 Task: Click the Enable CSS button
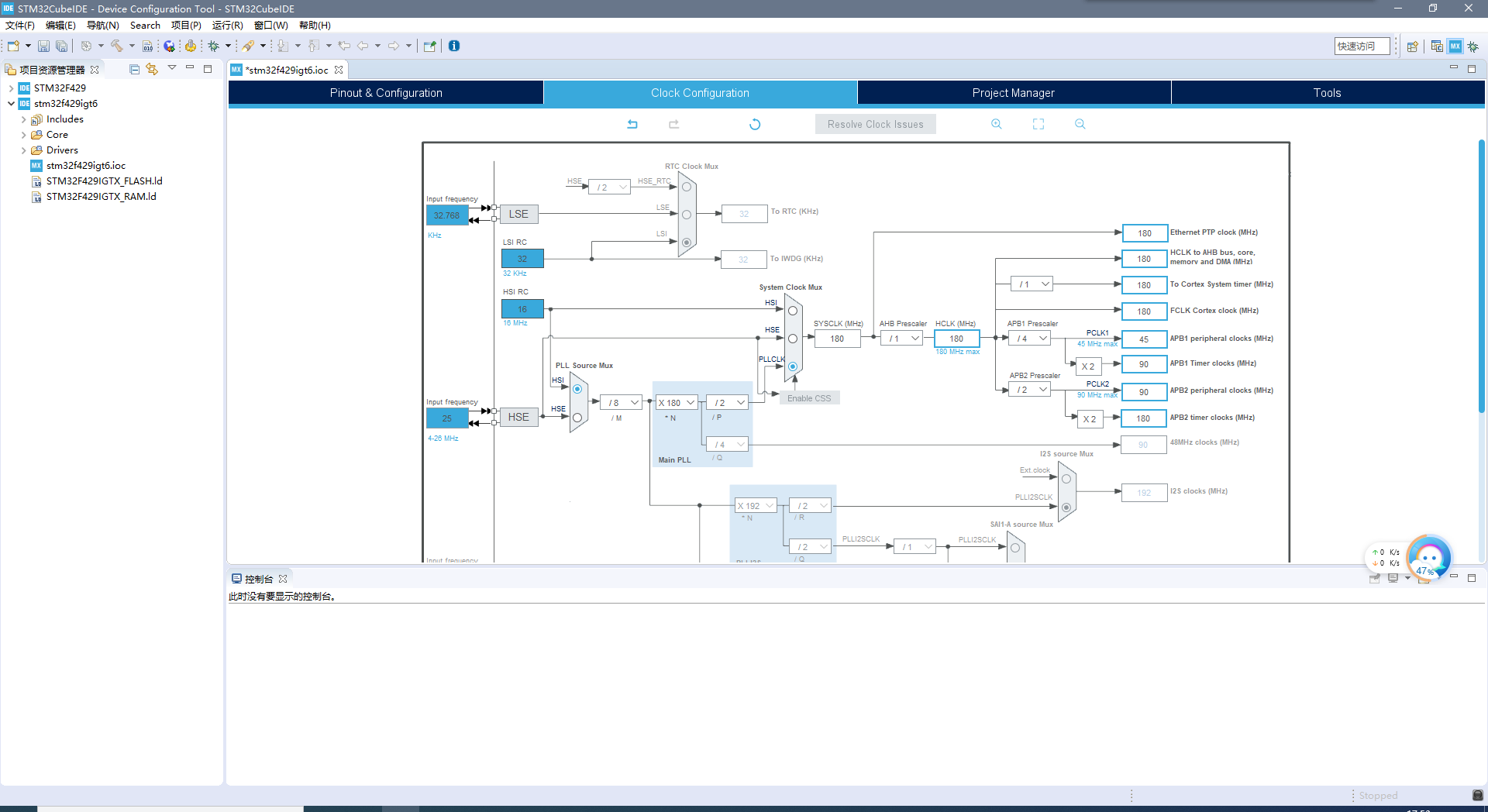pos(808,397)
